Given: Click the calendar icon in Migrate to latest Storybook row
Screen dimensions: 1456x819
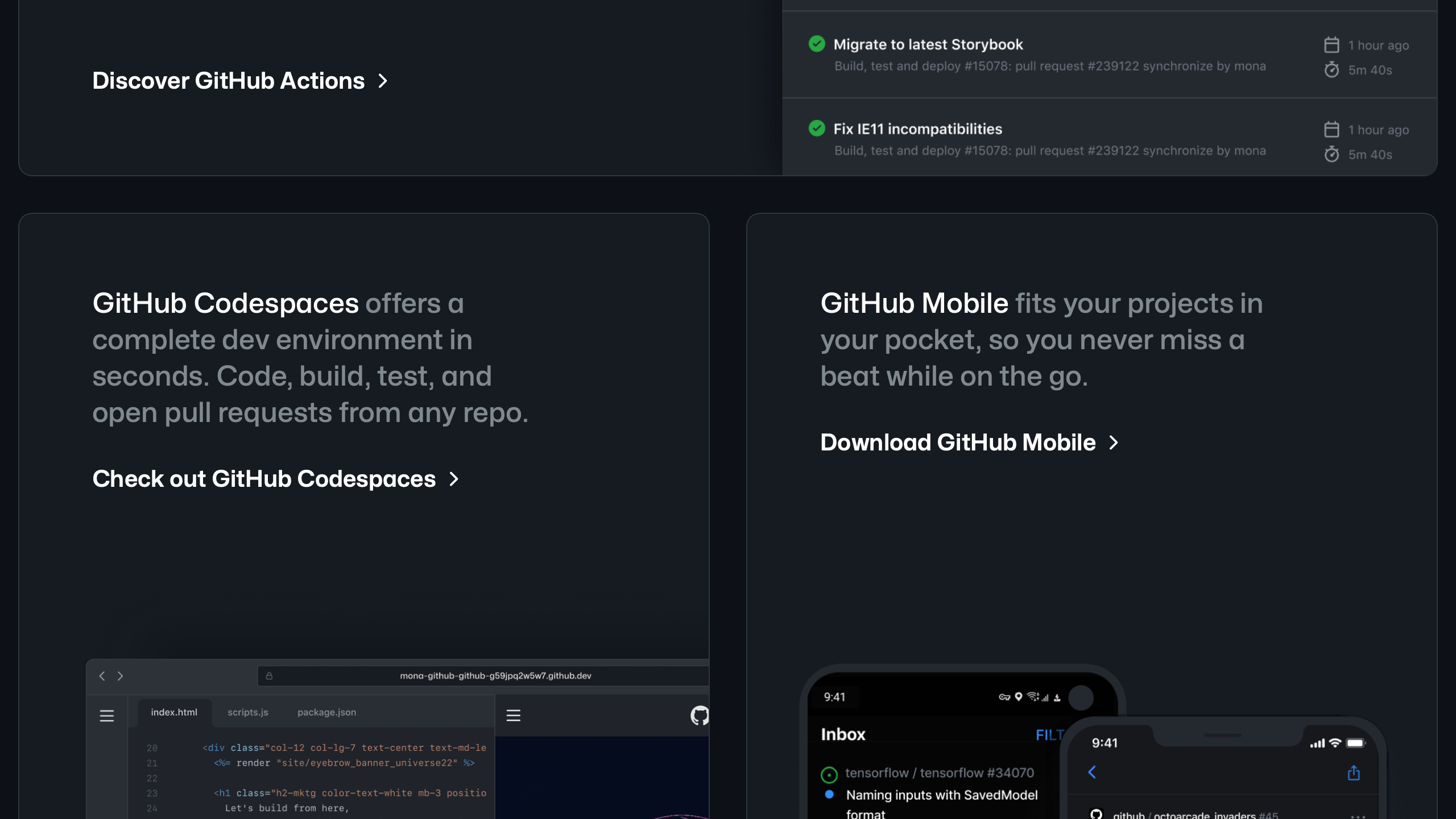Looking at the screenshot, I should pyautogui.click(x=1331, y=45).
